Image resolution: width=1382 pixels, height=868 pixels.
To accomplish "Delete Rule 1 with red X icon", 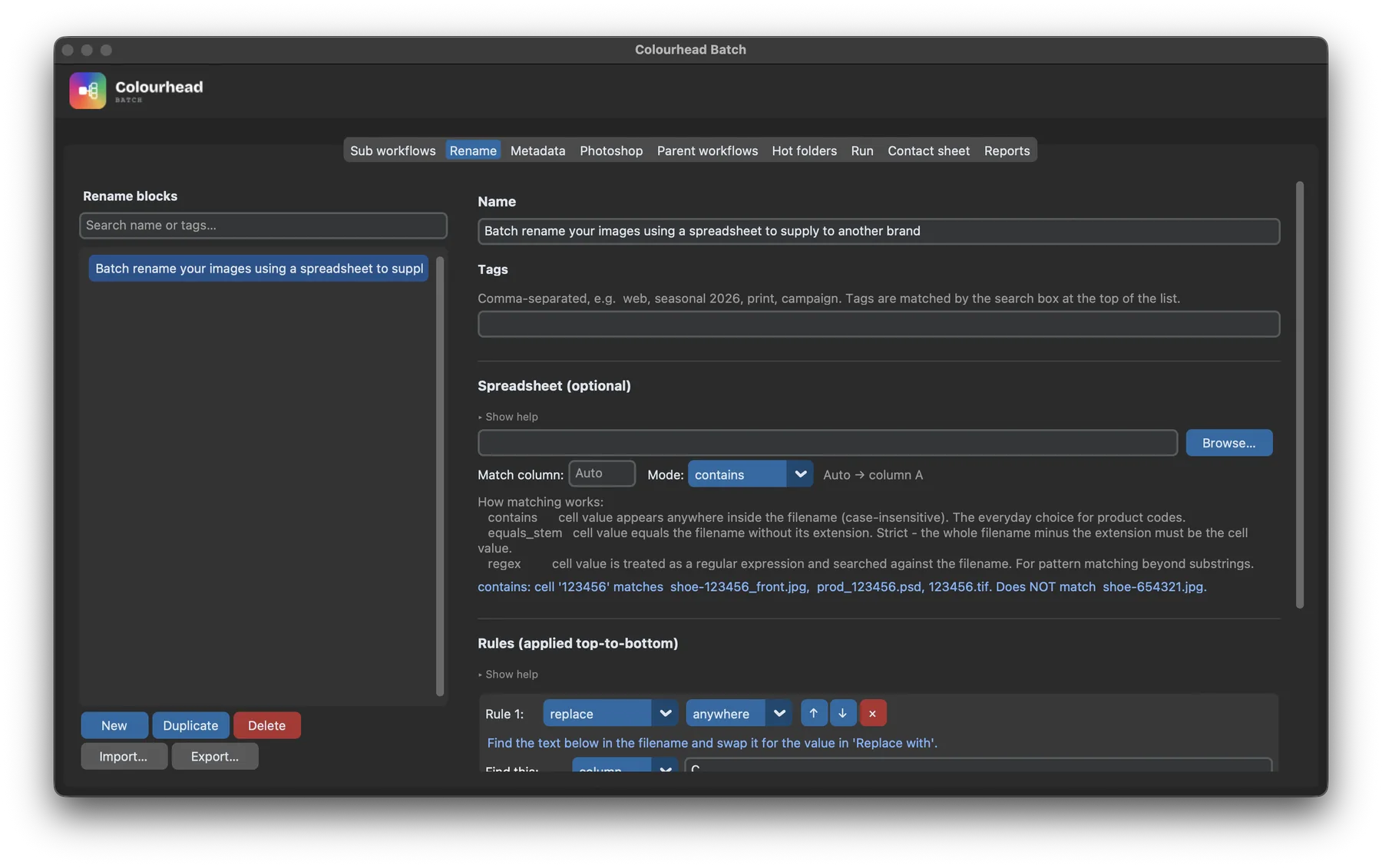I will click(872, 713).
